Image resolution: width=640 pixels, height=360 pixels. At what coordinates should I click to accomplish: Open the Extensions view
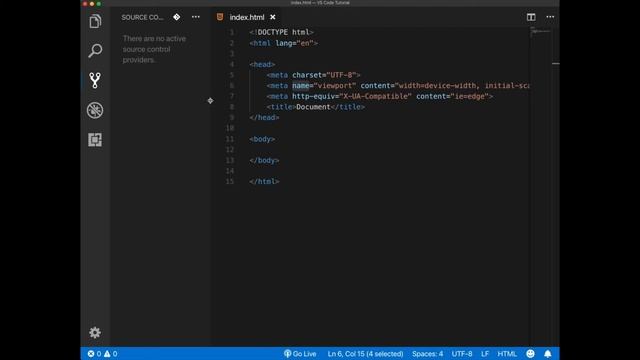click(95, 140)
